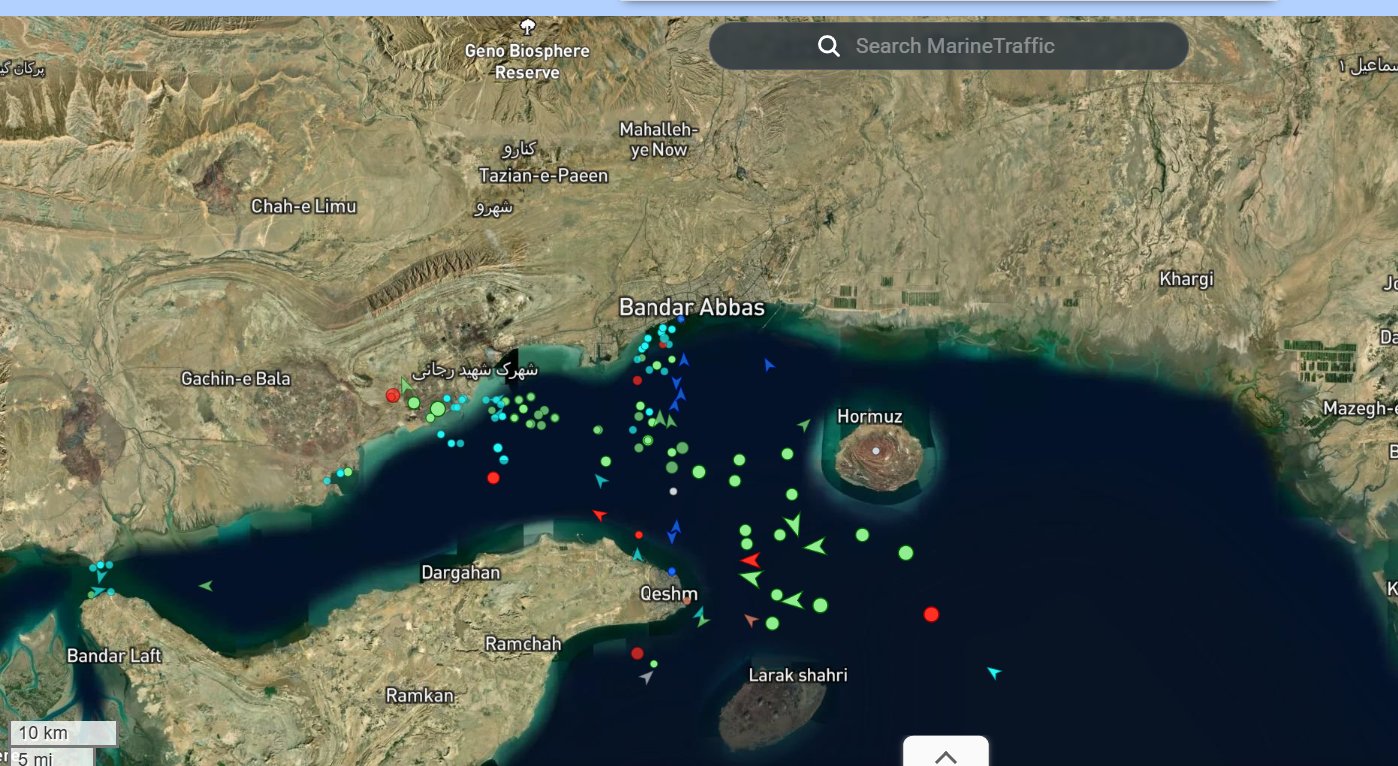Click the magnifying glass search icon
Image resolution: width=1398 pixels, height=766 pixels.
pyautogui.click(x=828, y=46)
